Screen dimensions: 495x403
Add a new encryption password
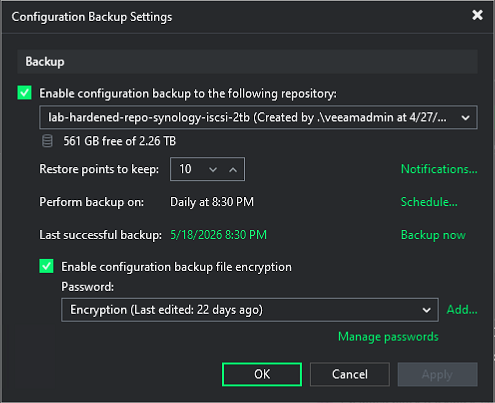[x=462, y=310]
